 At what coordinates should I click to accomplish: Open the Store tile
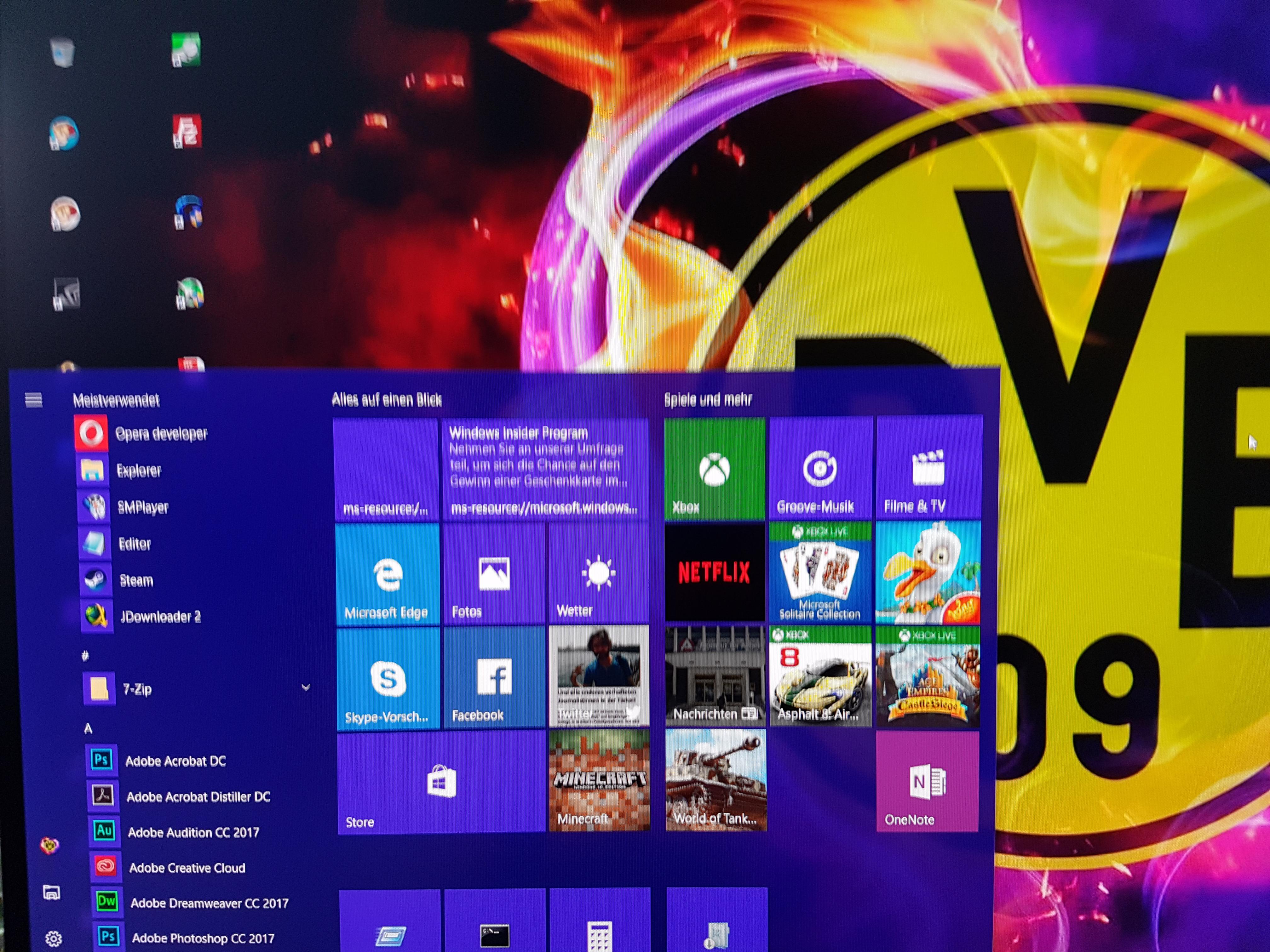pyautogui.click(x=441, y=782)
